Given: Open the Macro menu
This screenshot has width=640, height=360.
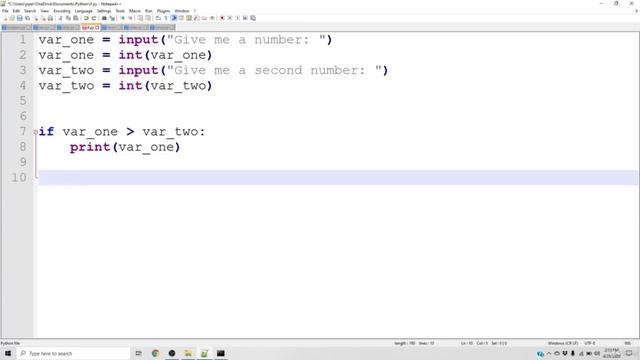Looking at the screenshot, I should pos(135,11).
